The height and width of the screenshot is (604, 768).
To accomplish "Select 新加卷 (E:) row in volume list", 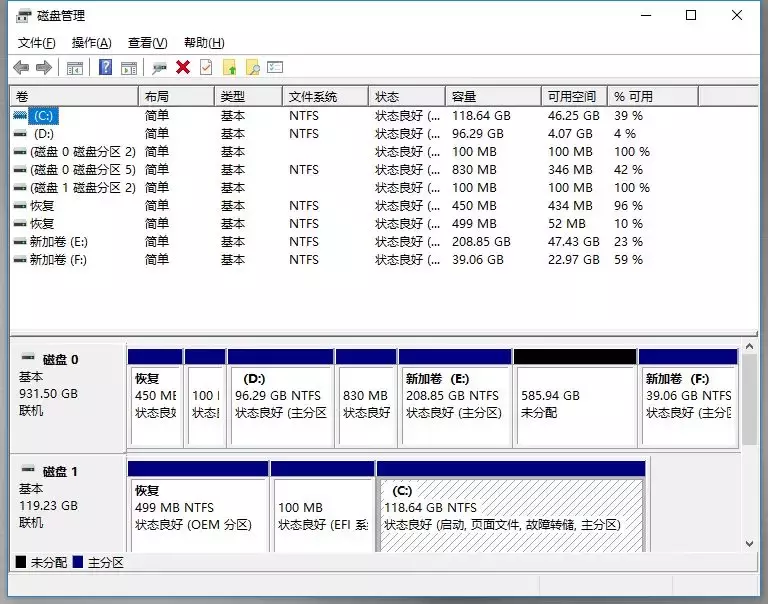I will [x=58, y=242].
